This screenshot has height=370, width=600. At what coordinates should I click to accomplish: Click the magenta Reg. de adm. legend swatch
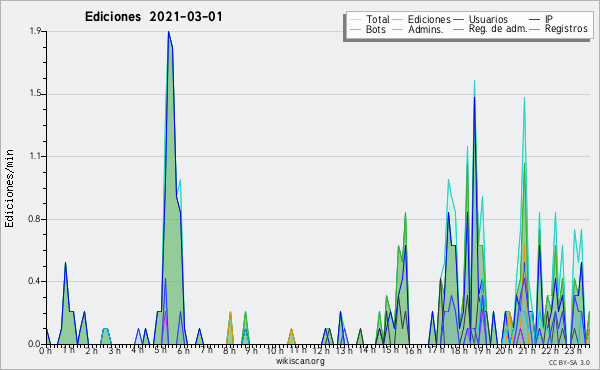pos(458,29)
